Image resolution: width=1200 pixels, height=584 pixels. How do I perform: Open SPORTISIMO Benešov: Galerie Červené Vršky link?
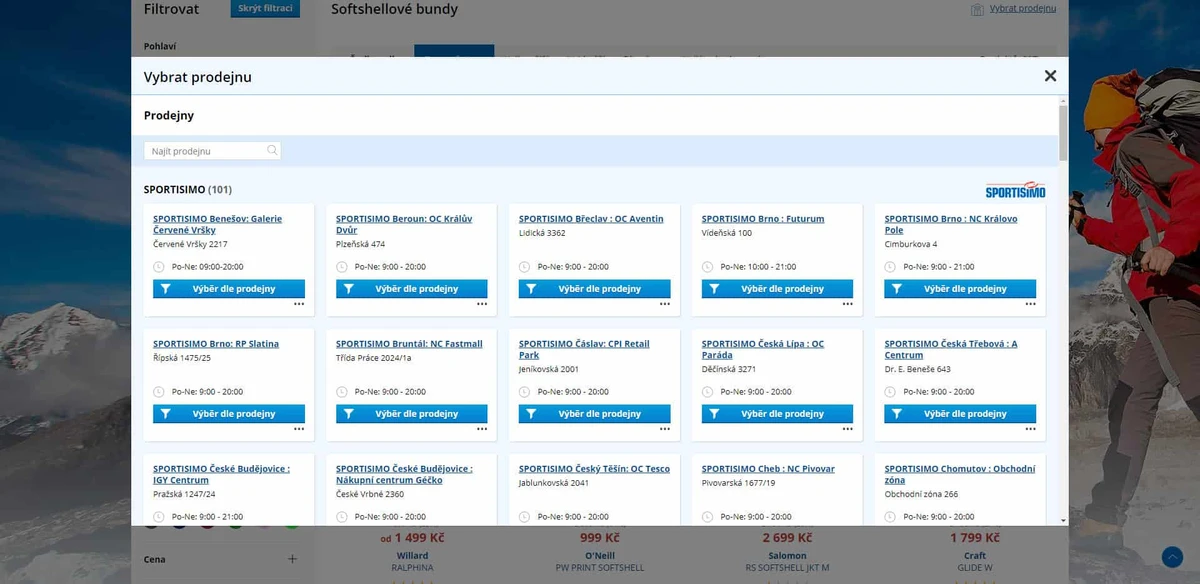point(218,224)
